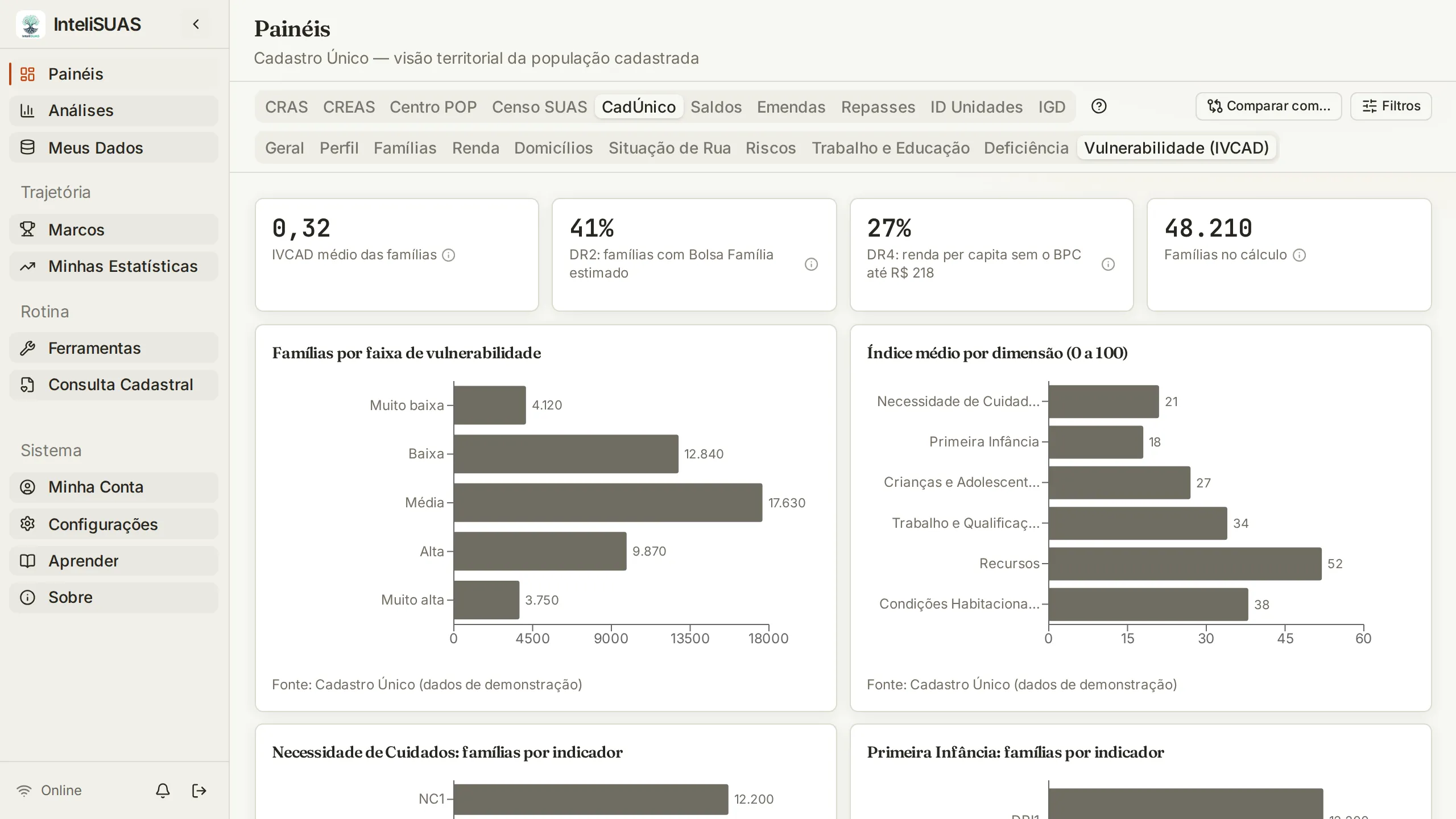Open the Trabalho e Educação sub-tab

891,148
